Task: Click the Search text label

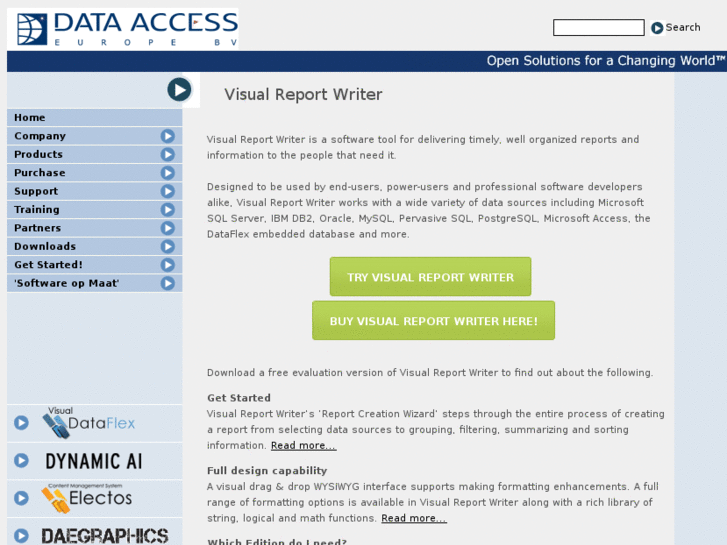Action: (x=683, y=28)
